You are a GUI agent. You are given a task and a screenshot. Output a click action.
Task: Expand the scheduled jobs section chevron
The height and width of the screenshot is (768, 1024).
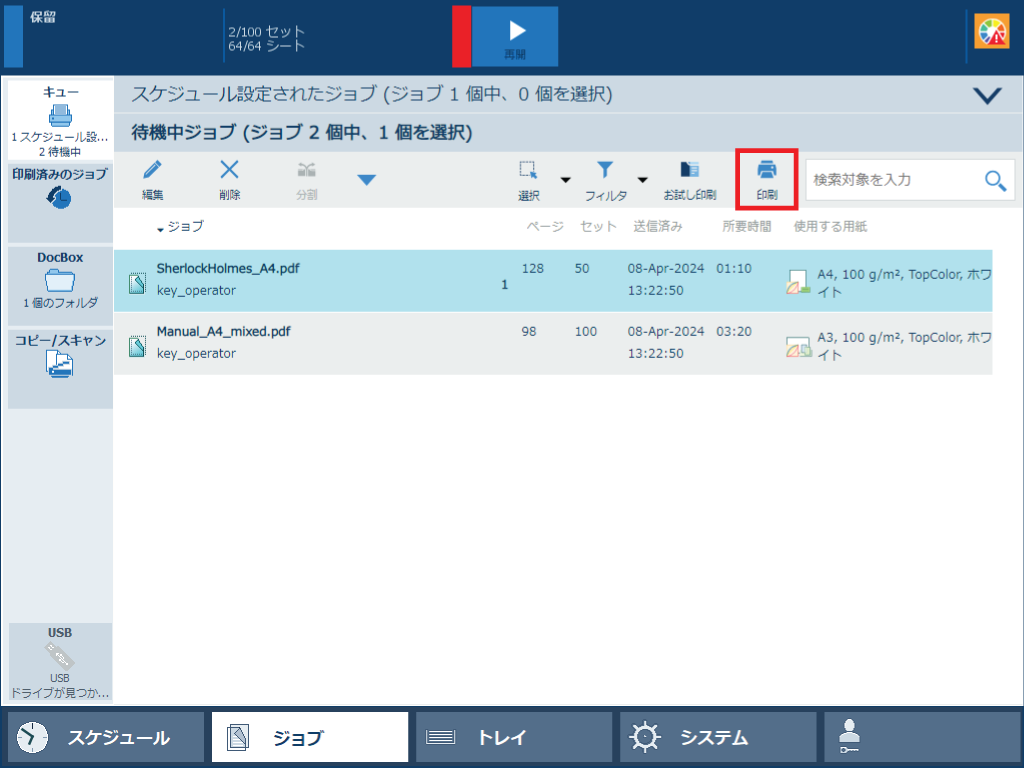(x=987, y=95)
